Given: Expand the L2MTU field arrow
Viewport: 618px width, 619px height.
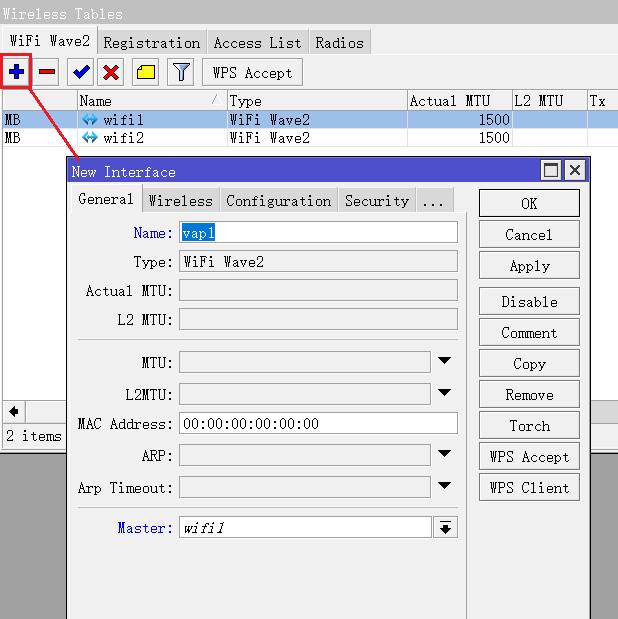Looking at the screenshot, I should tap(445, 393).
